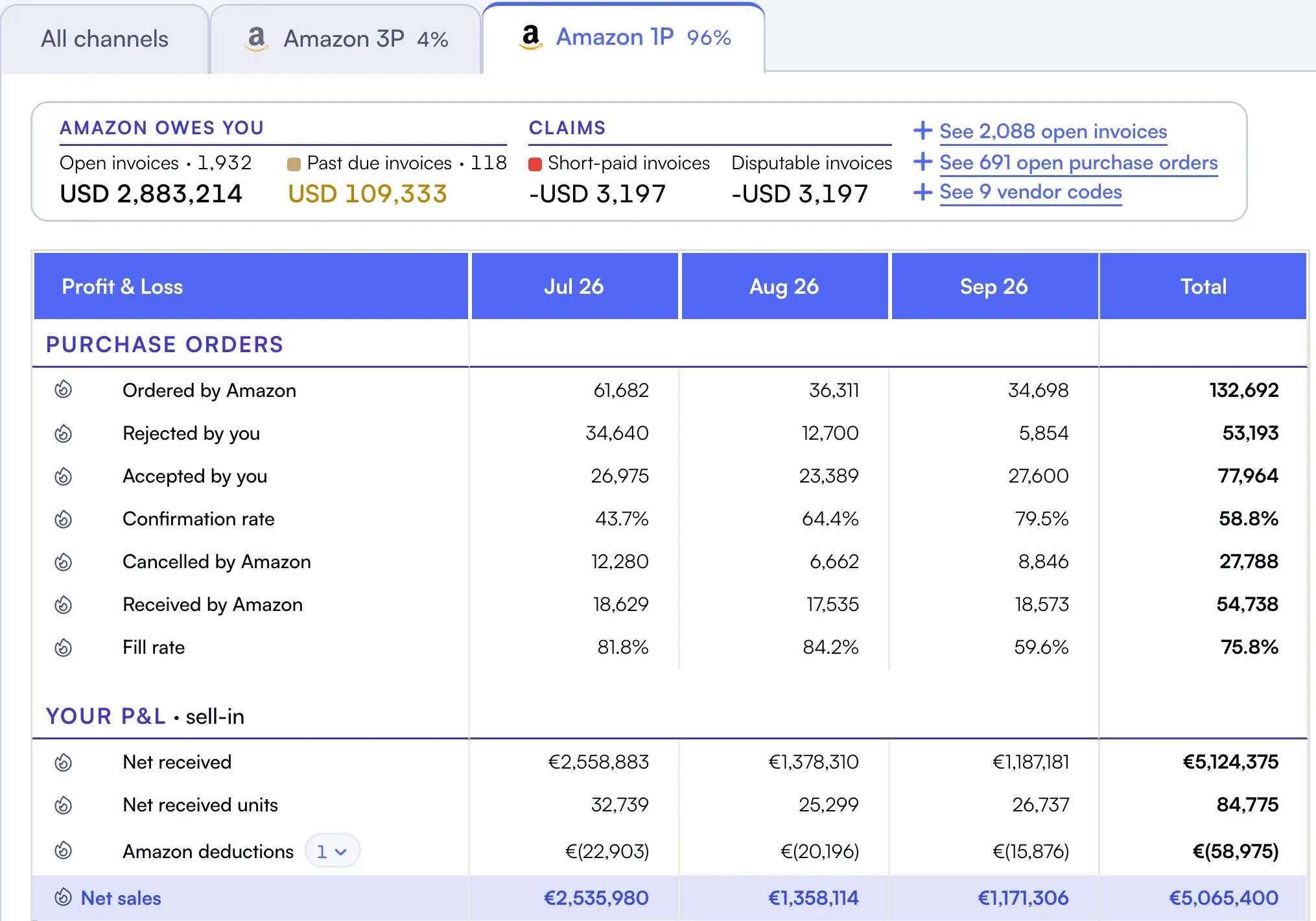Click the Sep 26 Fill rate value 59.6%
The height and width of the screenshot is (921, 1316).
[1041, 647]
